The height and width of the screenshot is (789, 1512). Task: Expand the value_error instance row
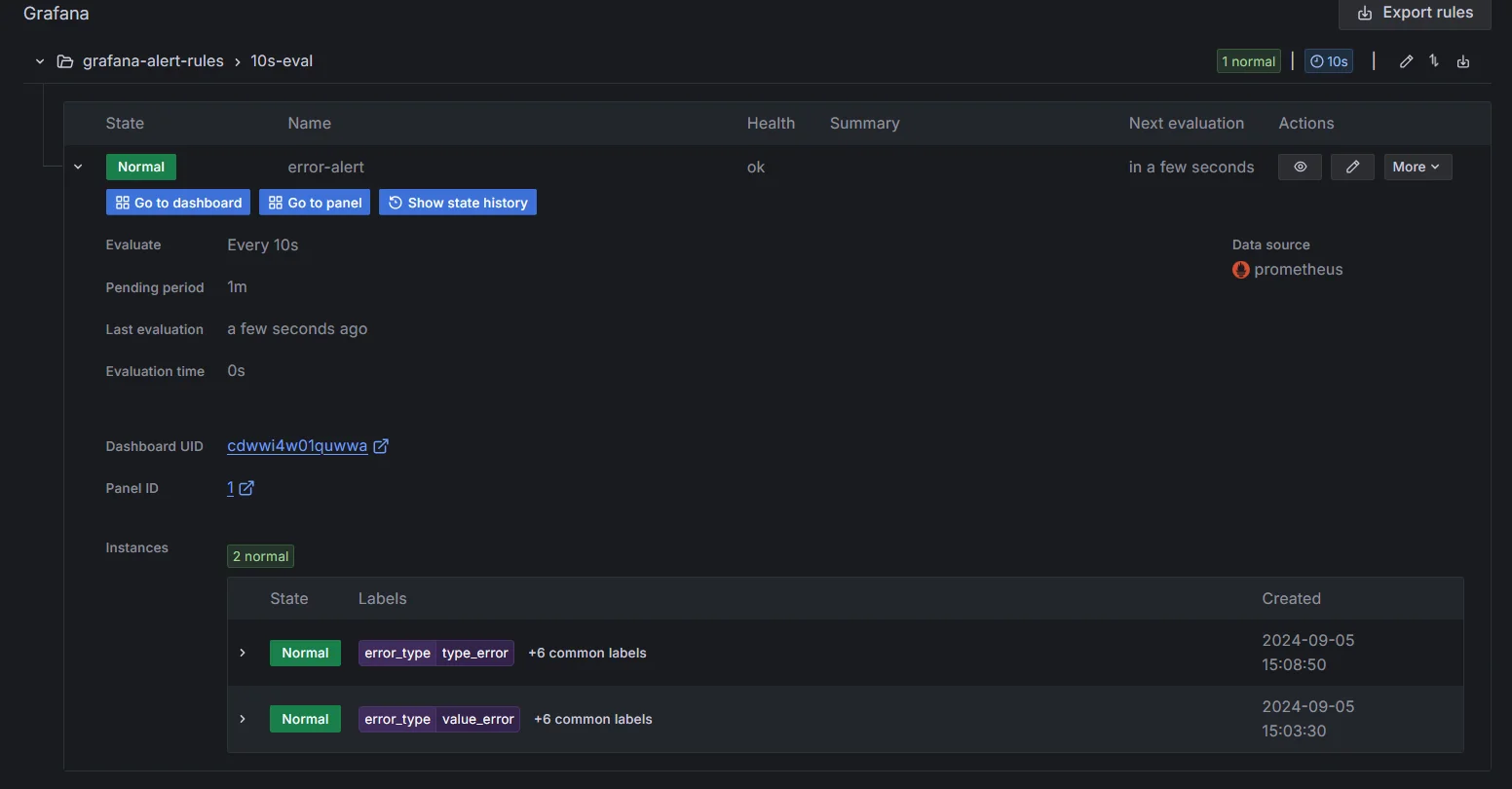click(243, 719)
